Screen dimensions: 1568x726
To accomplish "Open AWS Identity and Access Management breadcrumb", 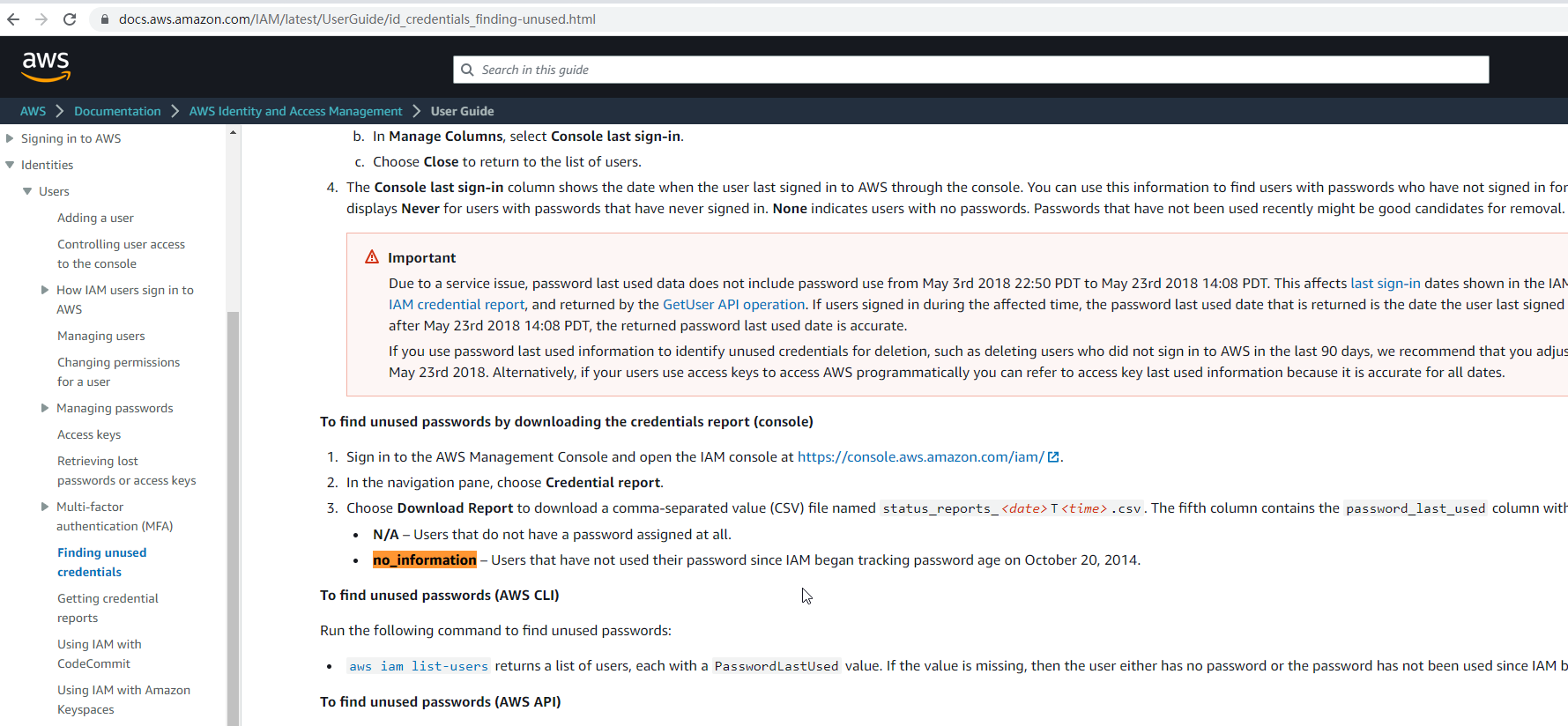I will (295, 111).
